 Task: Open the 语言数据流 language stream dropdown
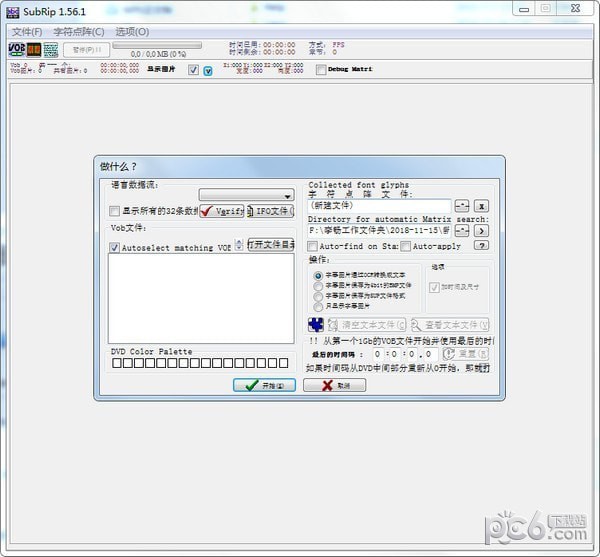tap(246, 195)
